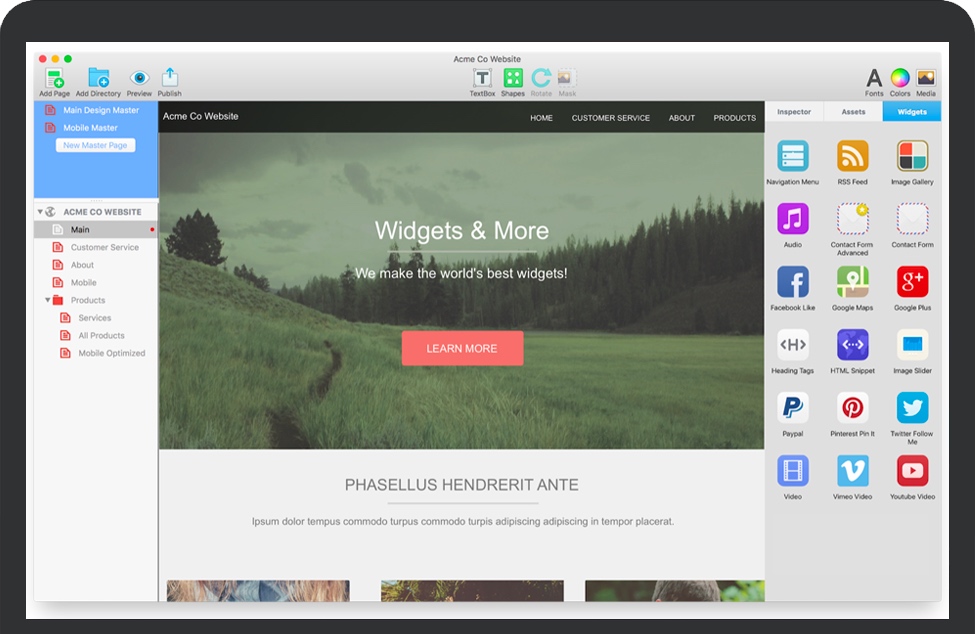Click the Products link in site navigation

pos(734,118)
